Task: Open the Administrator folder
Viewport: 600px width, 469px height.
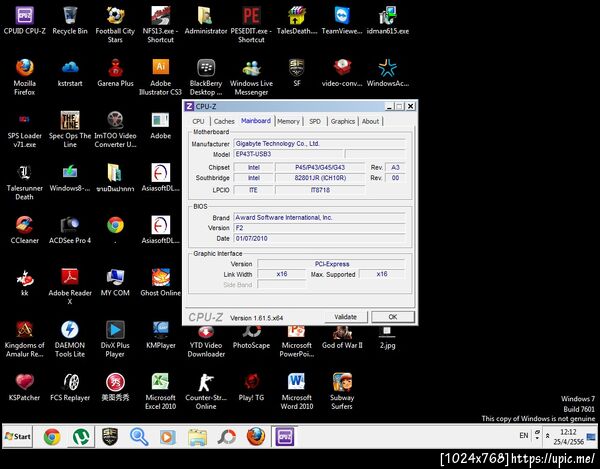Action: 206,21
